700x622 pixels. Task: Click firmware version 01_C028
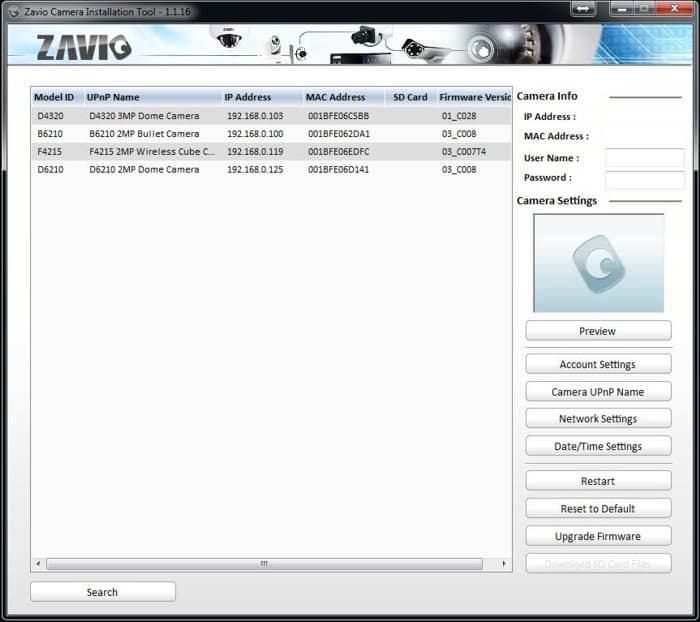tap(459, 116)
